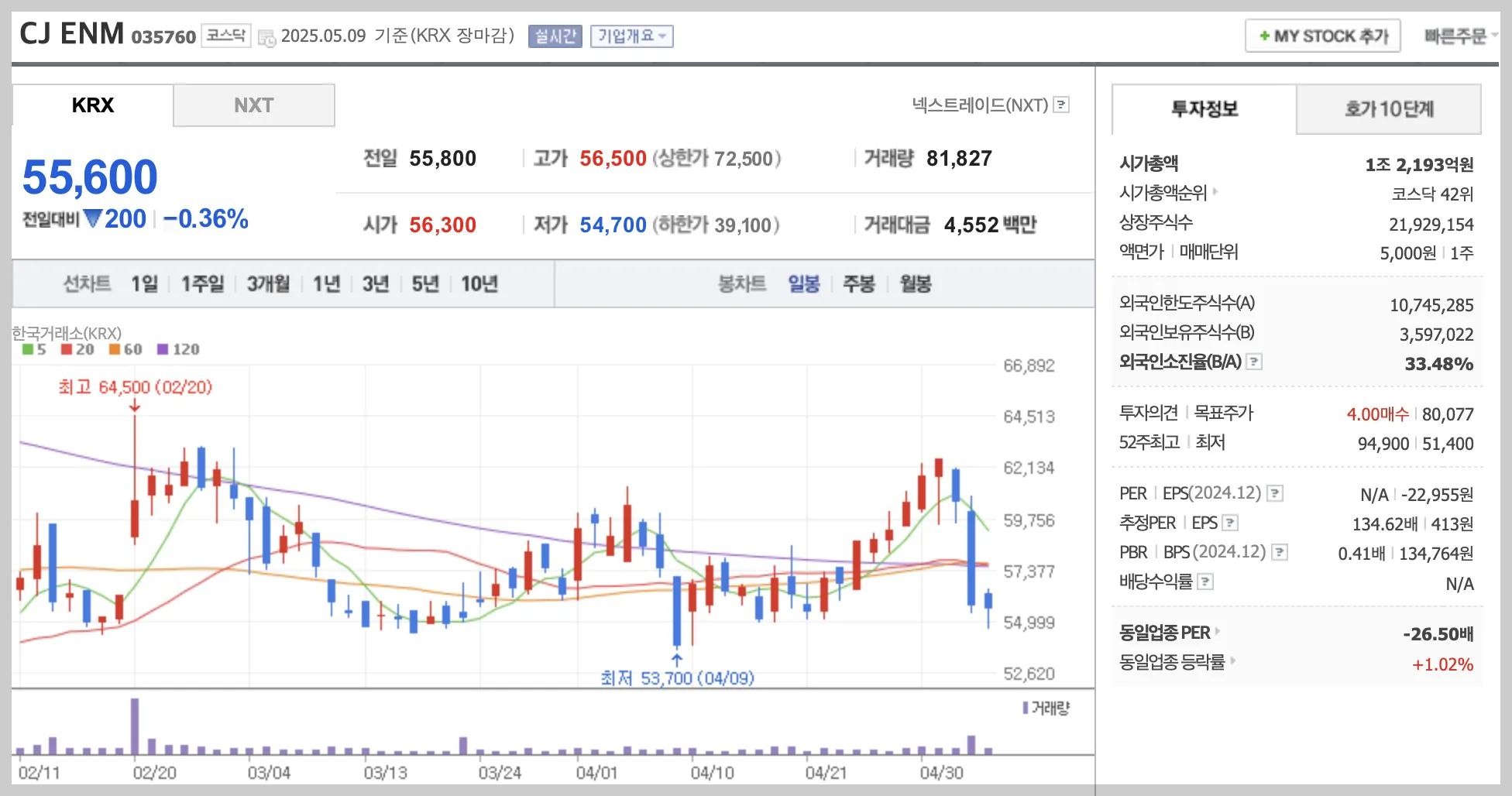The image size is (1512, 796).
Task: Click the 최저 53,700 (04/09) chart marker
Action: 677,678
